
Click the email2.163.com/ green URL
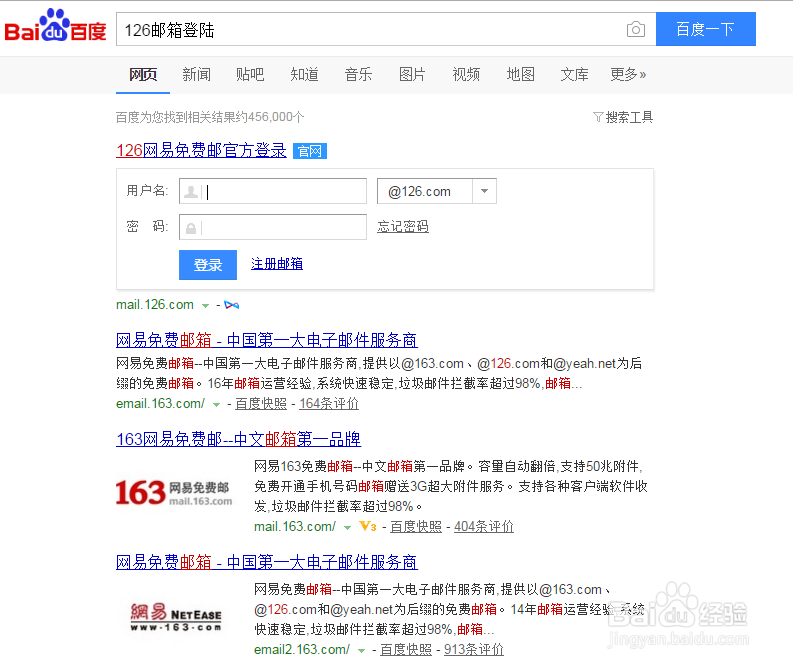[302, 649]
